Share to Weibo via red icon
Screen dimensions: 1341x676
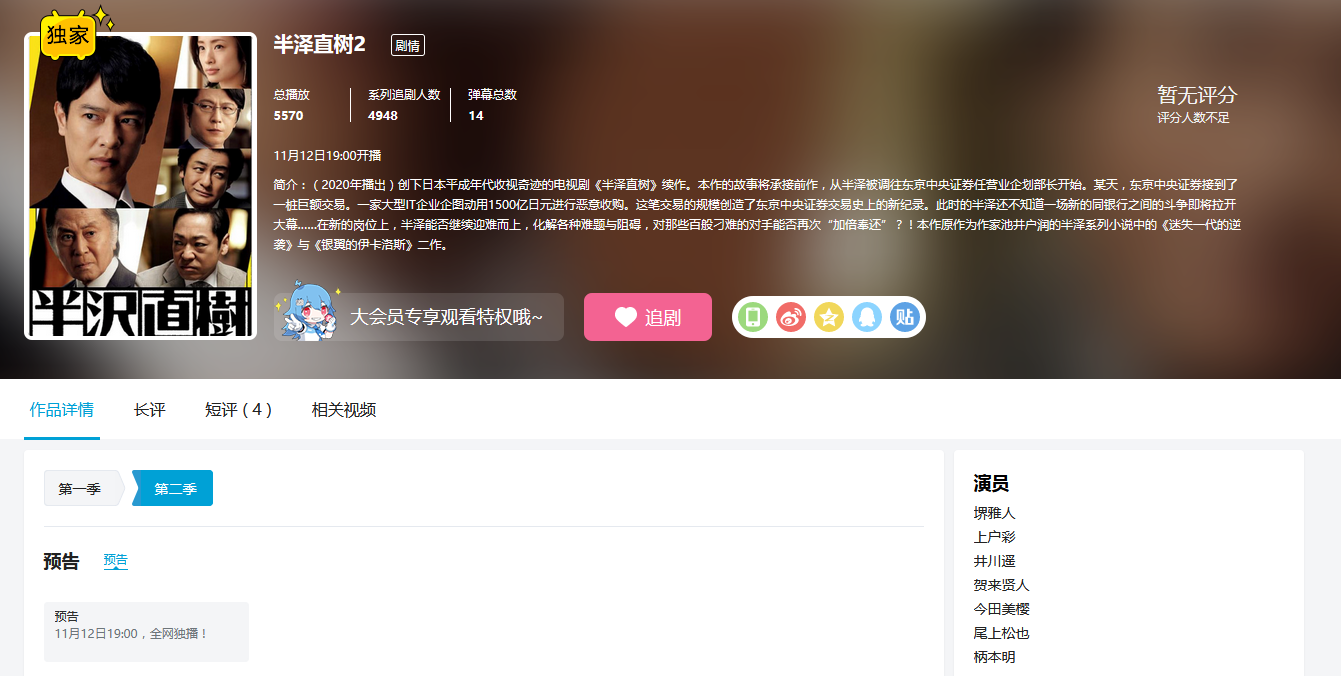tap(791, 317)
